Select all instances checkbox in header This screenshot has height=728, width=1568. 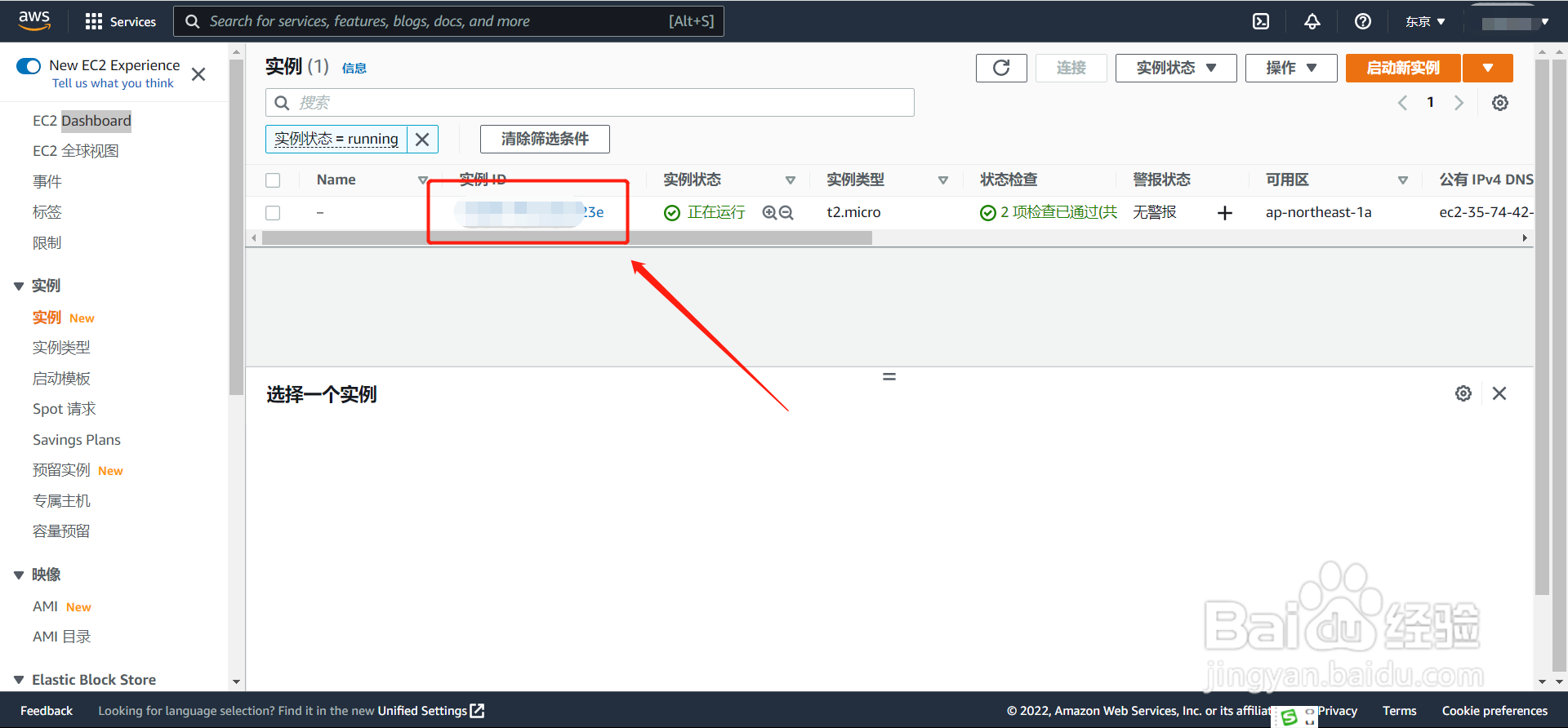[273, 180]
